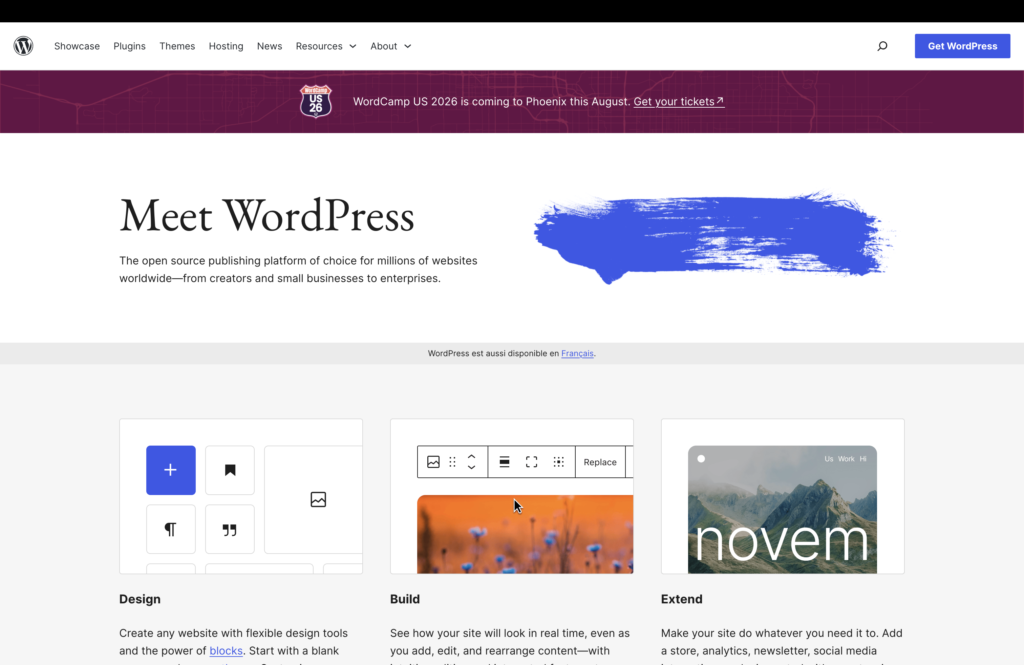Click the align icon in Build toolbar
The width and height of the screenshot is (1024, 665).
tap(504, 462)
